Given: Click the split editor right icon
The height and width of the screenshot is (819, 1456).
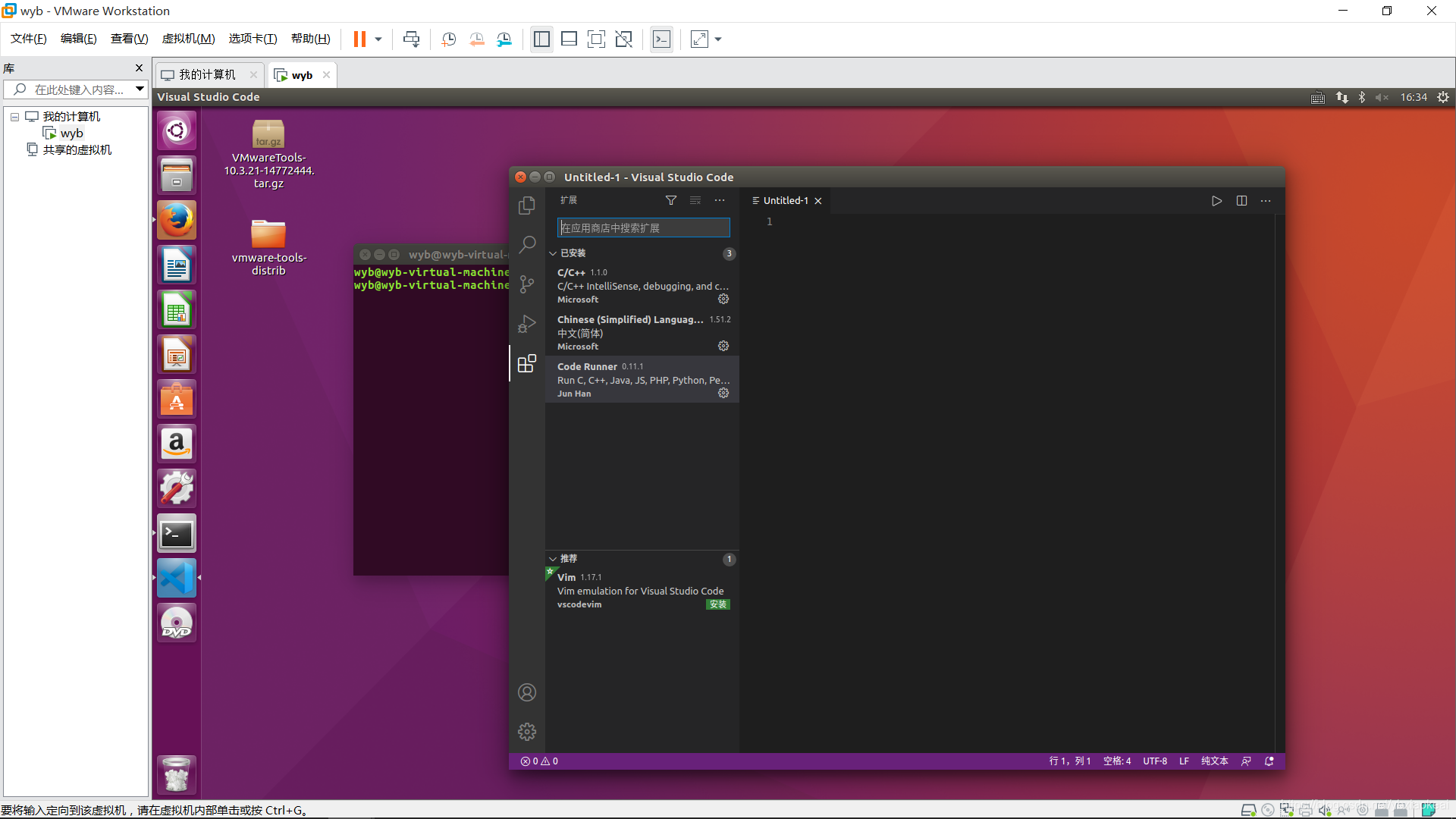Looking at the screenshot, I should tap(1241, 201).
